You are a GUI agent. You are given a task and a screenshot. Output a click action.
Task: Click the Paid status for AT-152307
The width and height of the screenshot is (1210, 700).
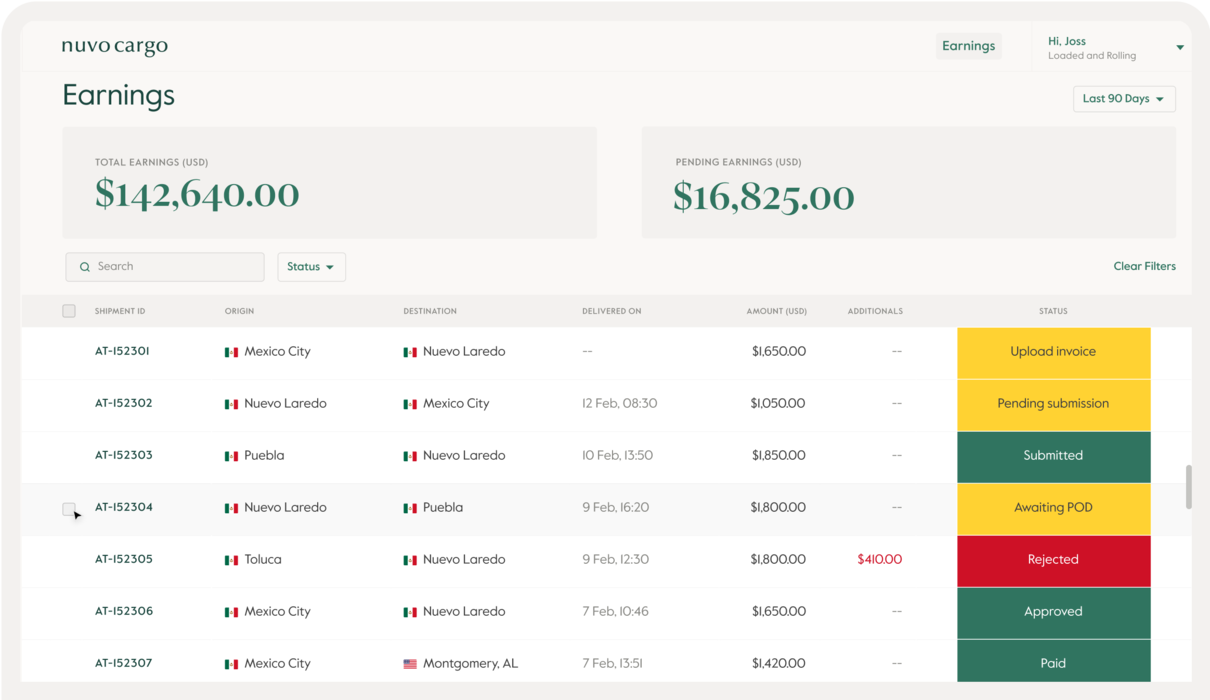[x=1053, y=663]
